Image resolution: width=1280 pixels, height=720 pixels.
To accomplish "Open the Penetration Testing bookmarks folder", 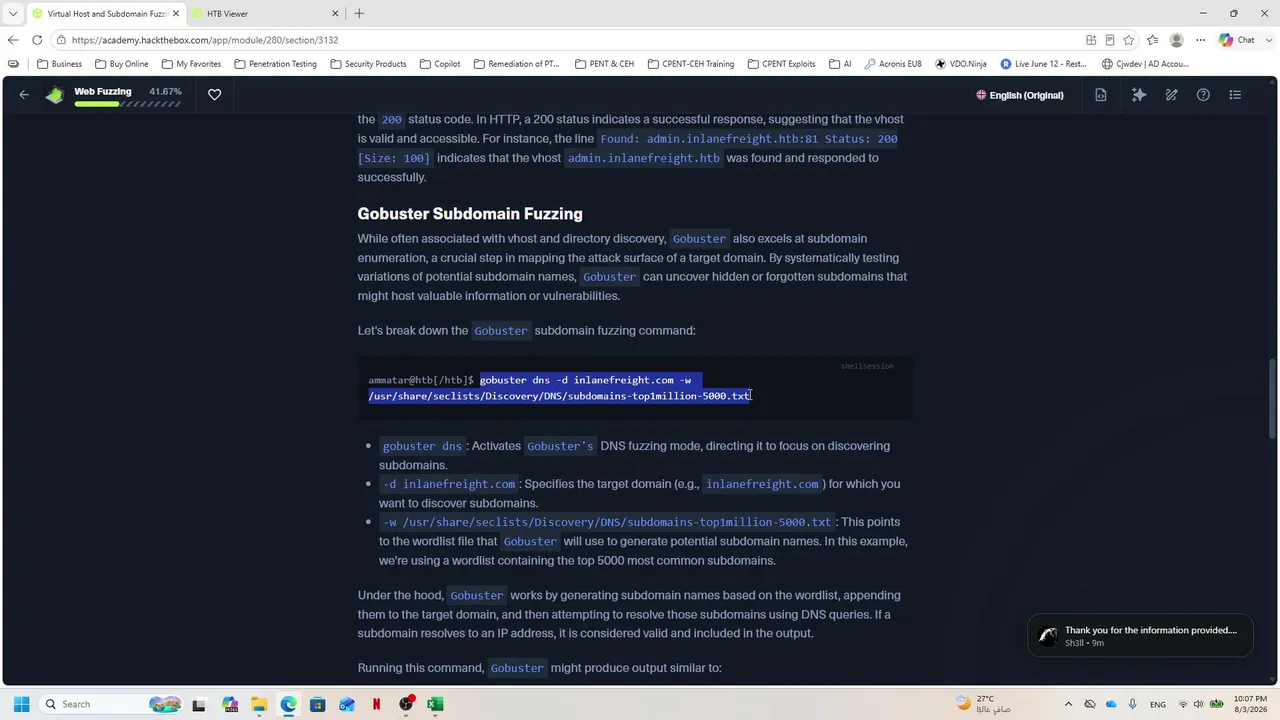I will pyautogui.click(x=275, y=64).
